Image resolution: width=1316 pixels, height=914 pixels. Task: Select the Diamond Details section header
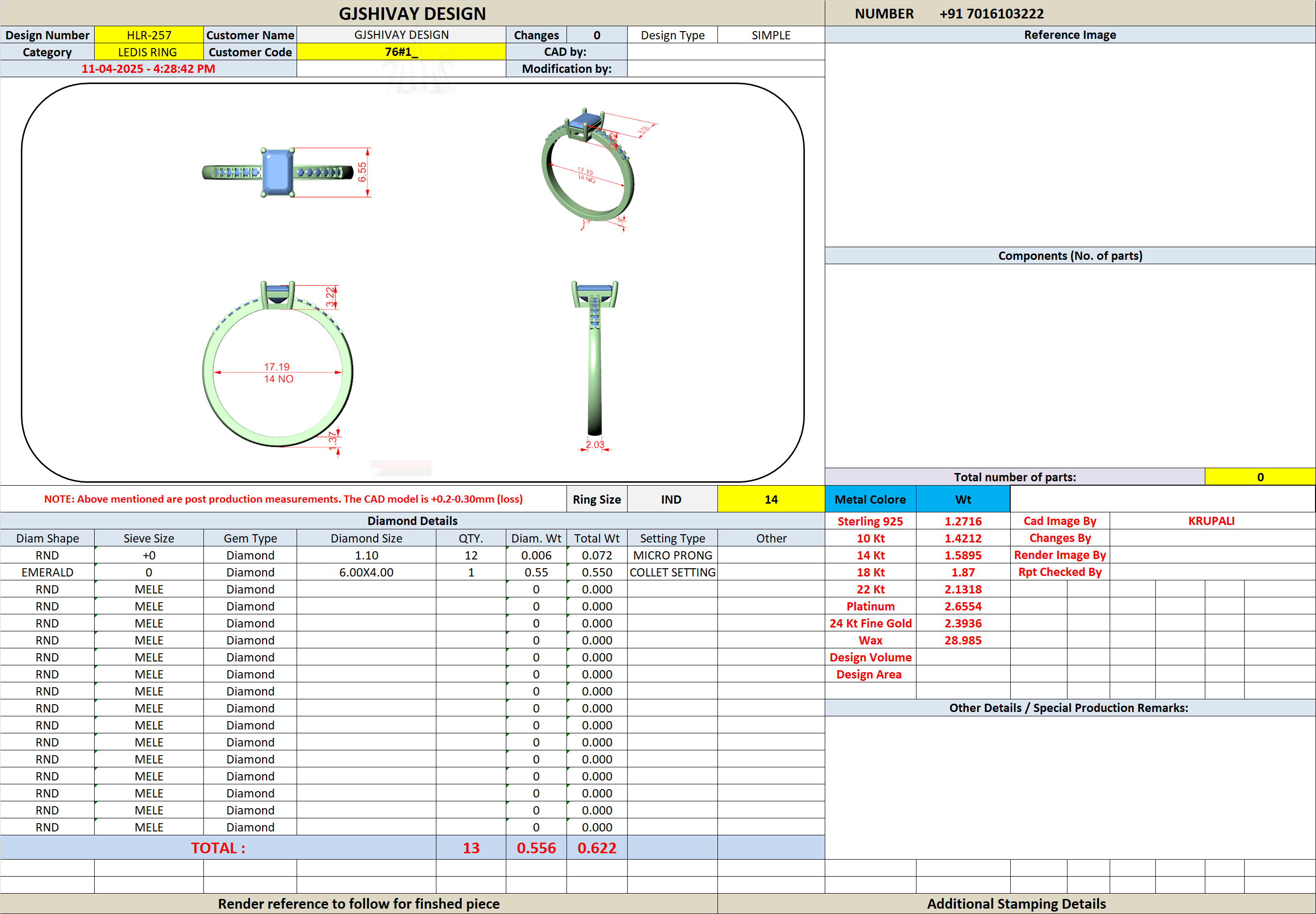pos(412,521)
